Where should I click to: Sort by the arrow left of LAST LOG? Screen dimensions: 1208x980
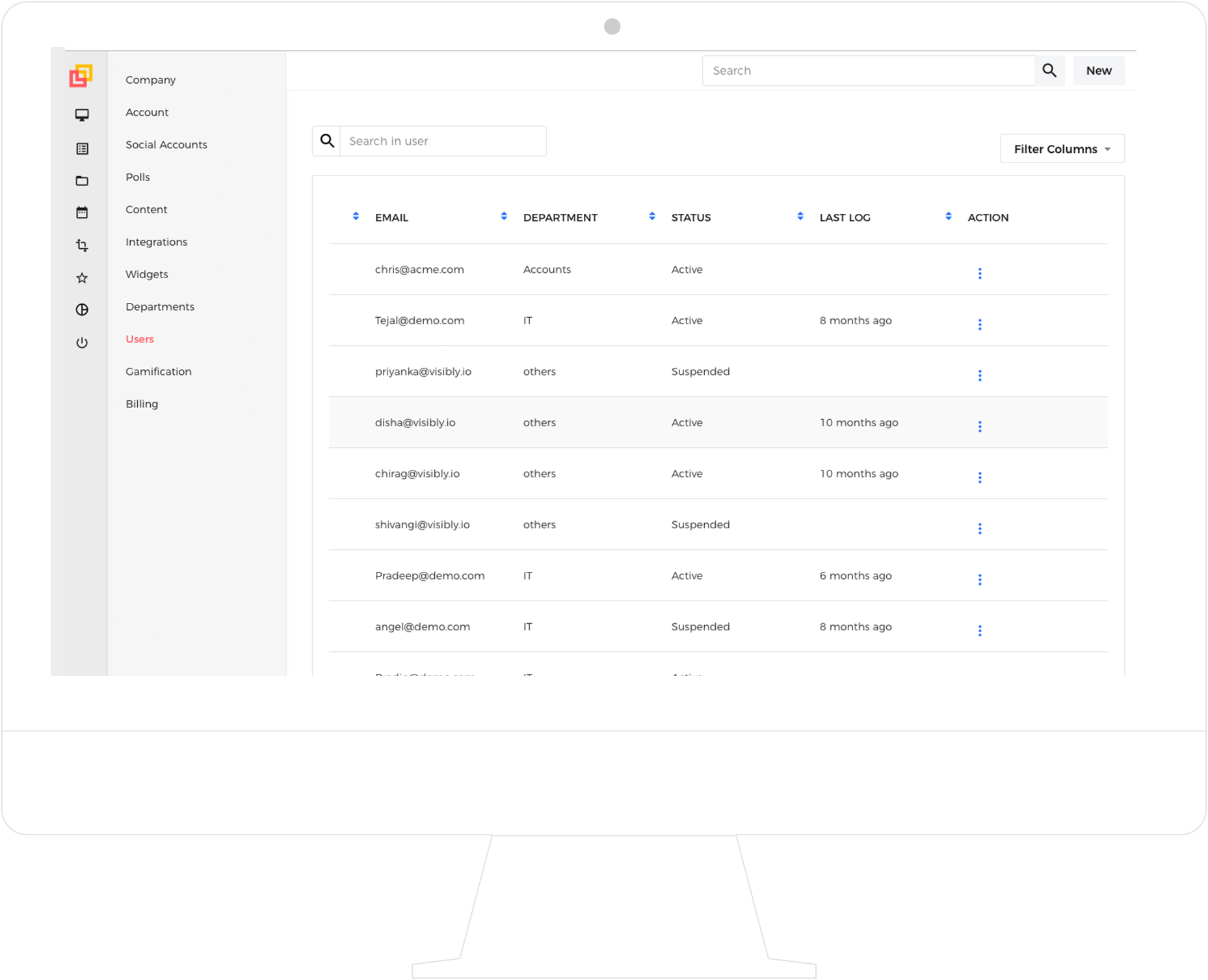800,216
